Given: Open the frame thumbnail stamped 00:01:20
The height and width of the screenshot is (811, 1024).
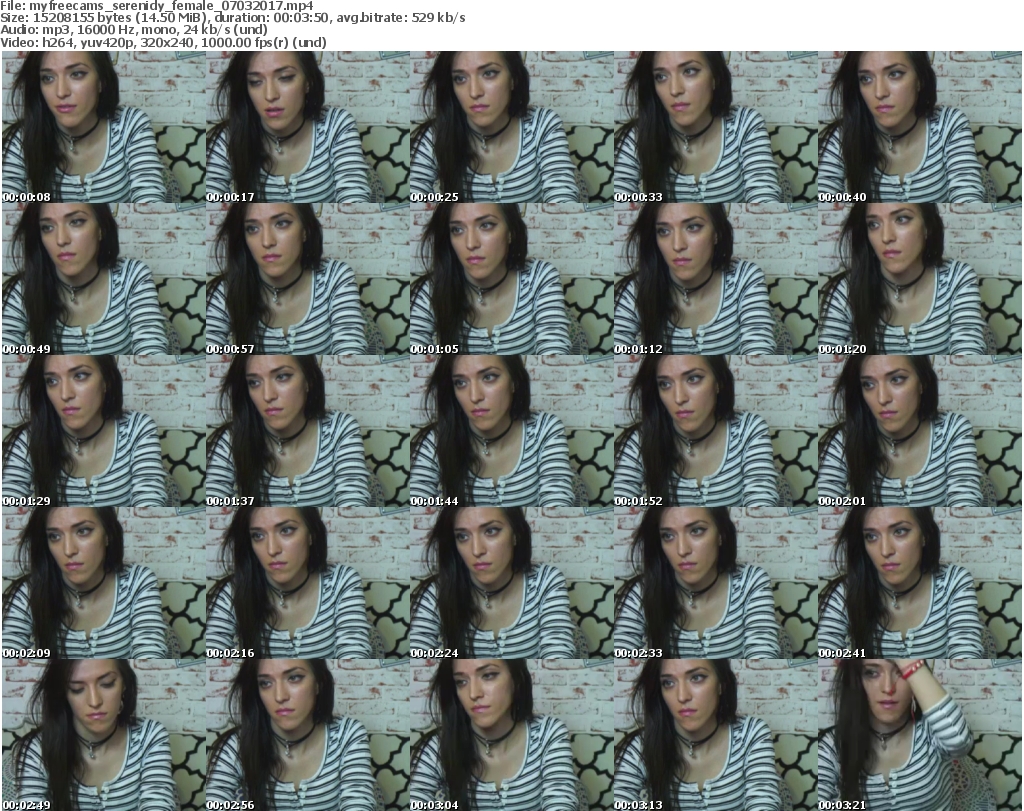Looking at the screenshot, I should click(920, 279).
